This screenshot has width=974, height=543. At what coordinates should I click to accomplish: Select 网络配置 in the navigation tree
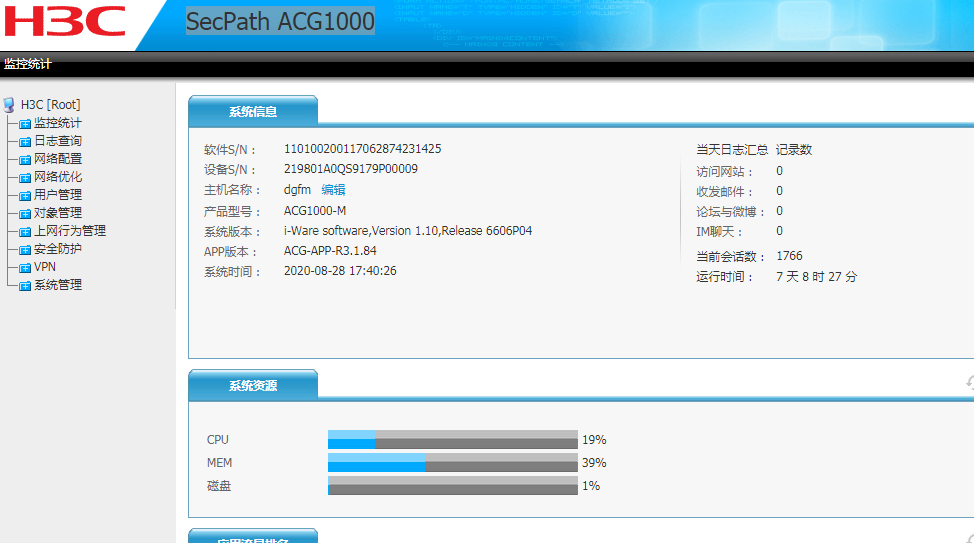point(58,159)
